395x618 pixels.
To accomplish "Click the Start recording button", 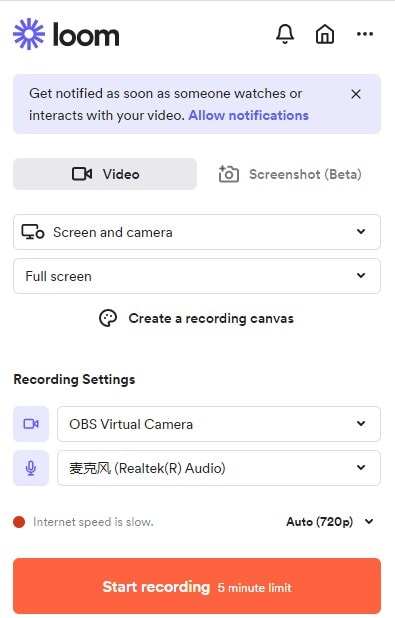I will (197, 586).
